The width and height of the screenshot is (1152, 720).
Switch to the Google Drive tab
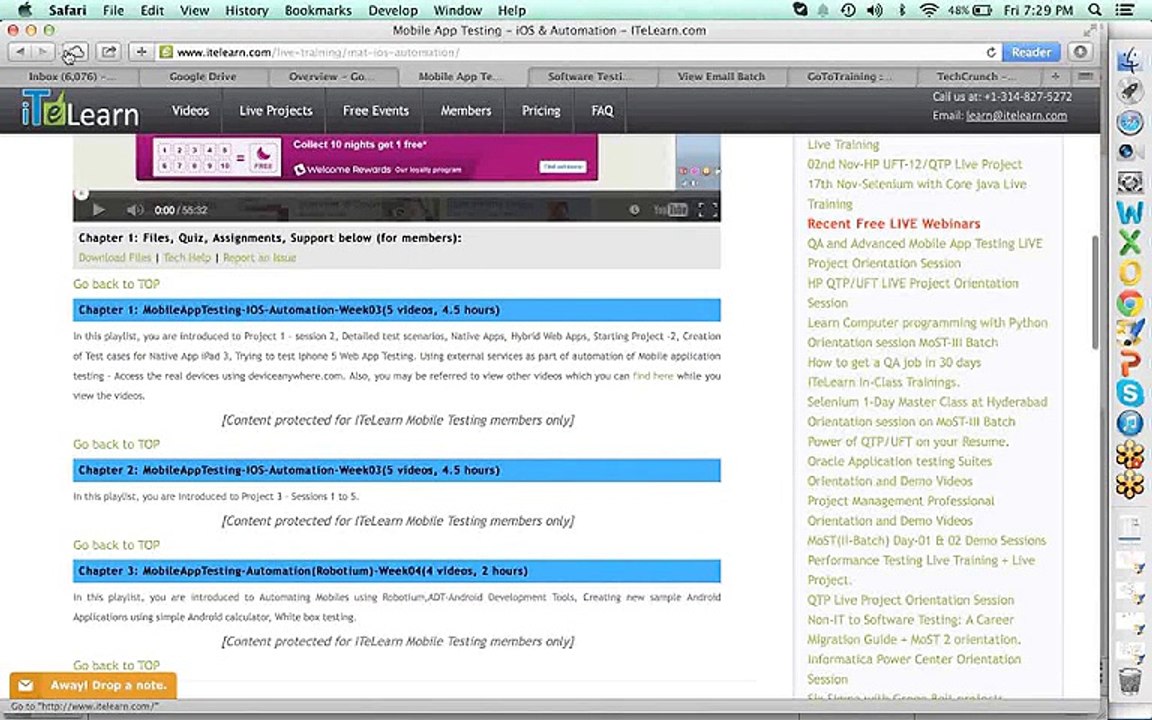[x=203, y=76]
